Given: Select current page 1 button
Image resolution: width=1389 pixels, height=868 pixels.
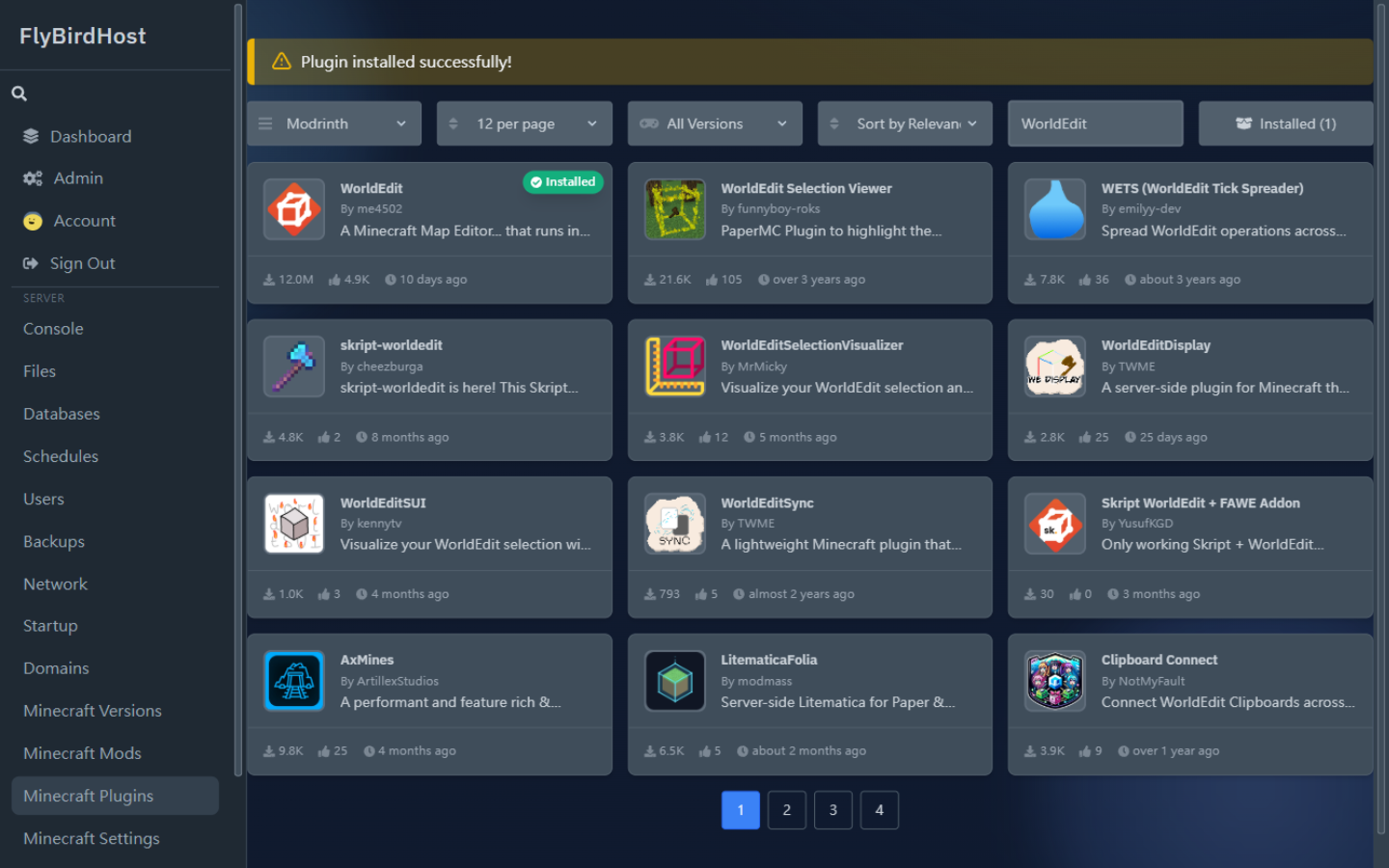Looking at the screenshot, I should 741,810.
